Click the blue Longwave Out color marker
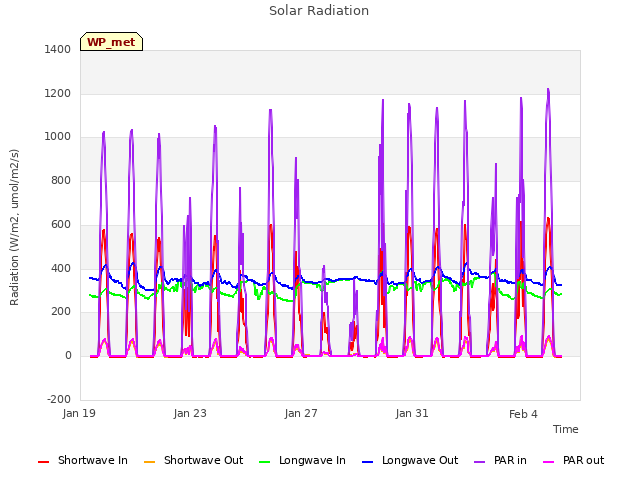 (x=367, y=462)
